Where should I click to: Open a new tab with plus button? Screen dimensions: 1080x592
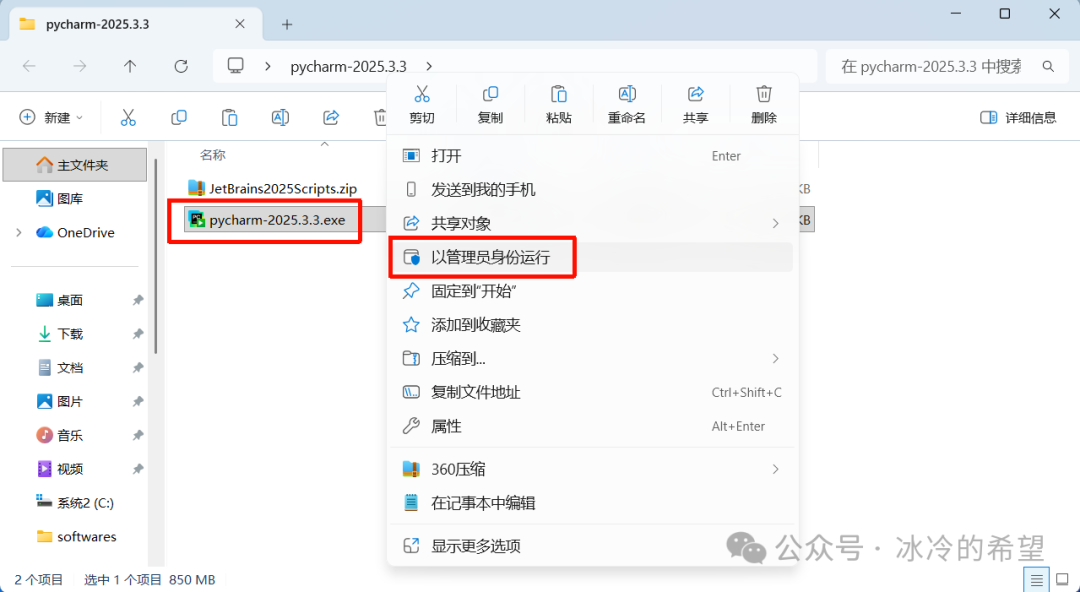(287, 24)
